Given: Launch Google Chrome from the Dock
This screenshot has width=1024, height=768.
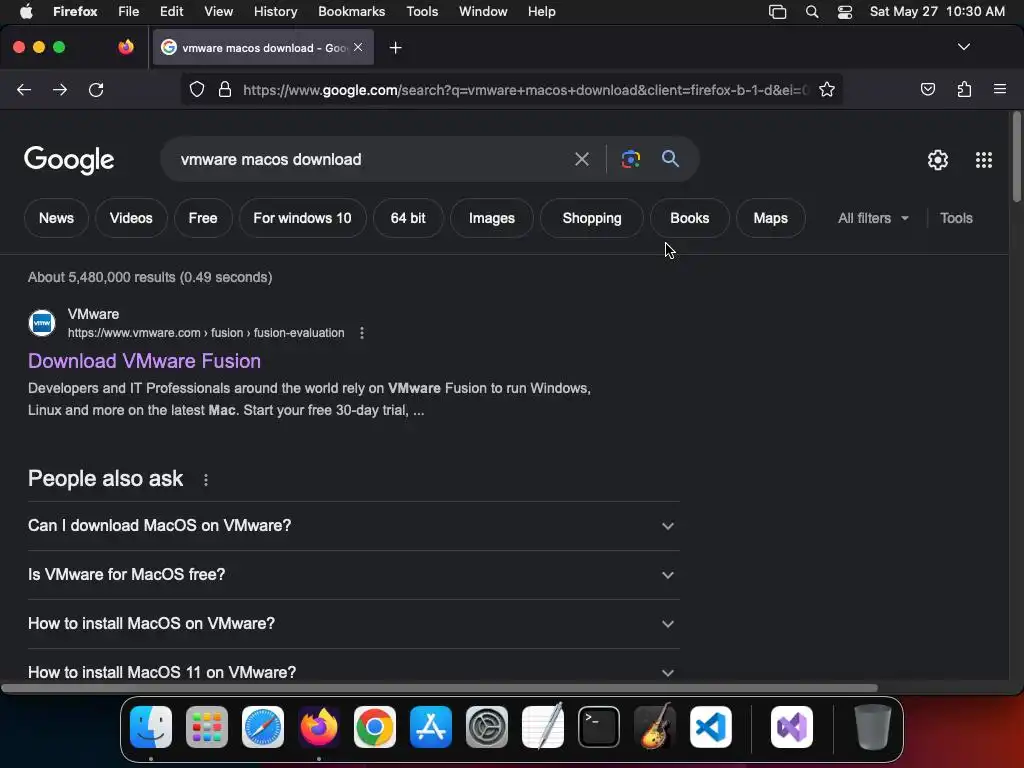Looking at the screenshot, I should click(x=375, y=727).
